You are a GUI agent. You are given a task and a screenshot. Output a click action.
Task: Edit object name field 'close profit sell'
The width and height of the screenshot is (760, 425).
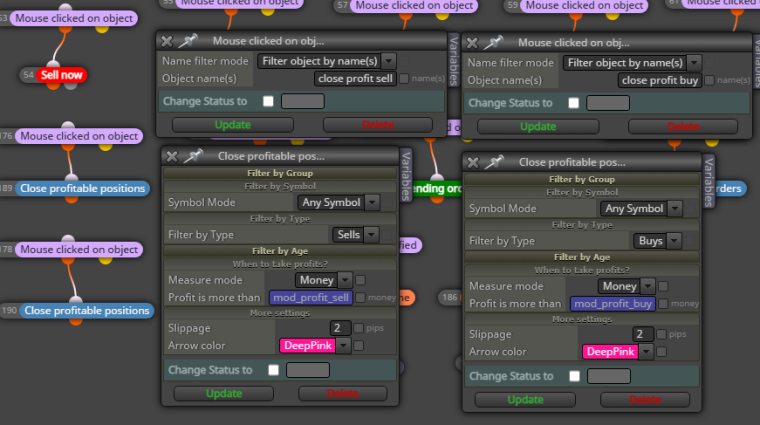point(355,79)
